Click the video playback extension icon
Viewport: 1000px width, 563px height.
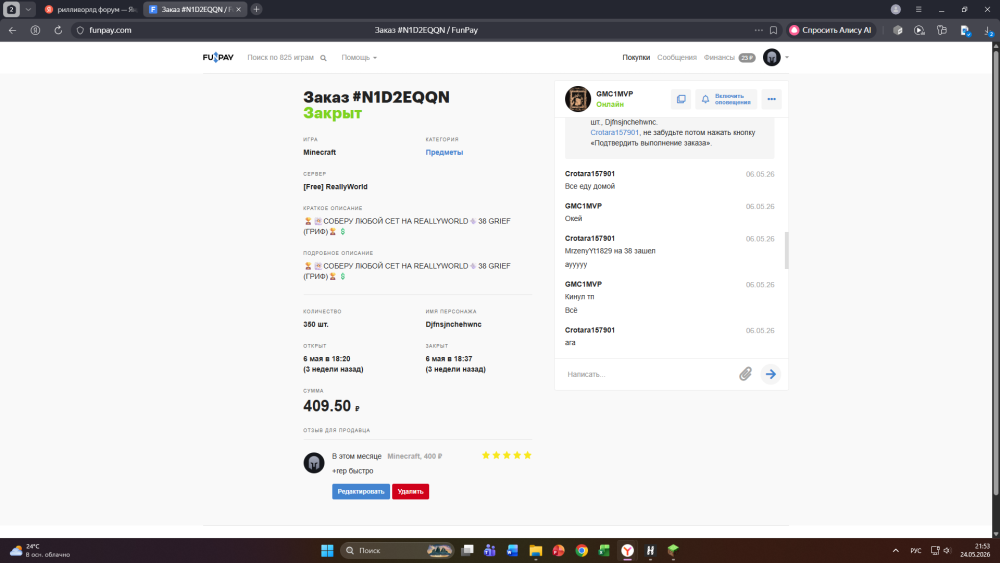pyautogui.click(x=919, y=30)
